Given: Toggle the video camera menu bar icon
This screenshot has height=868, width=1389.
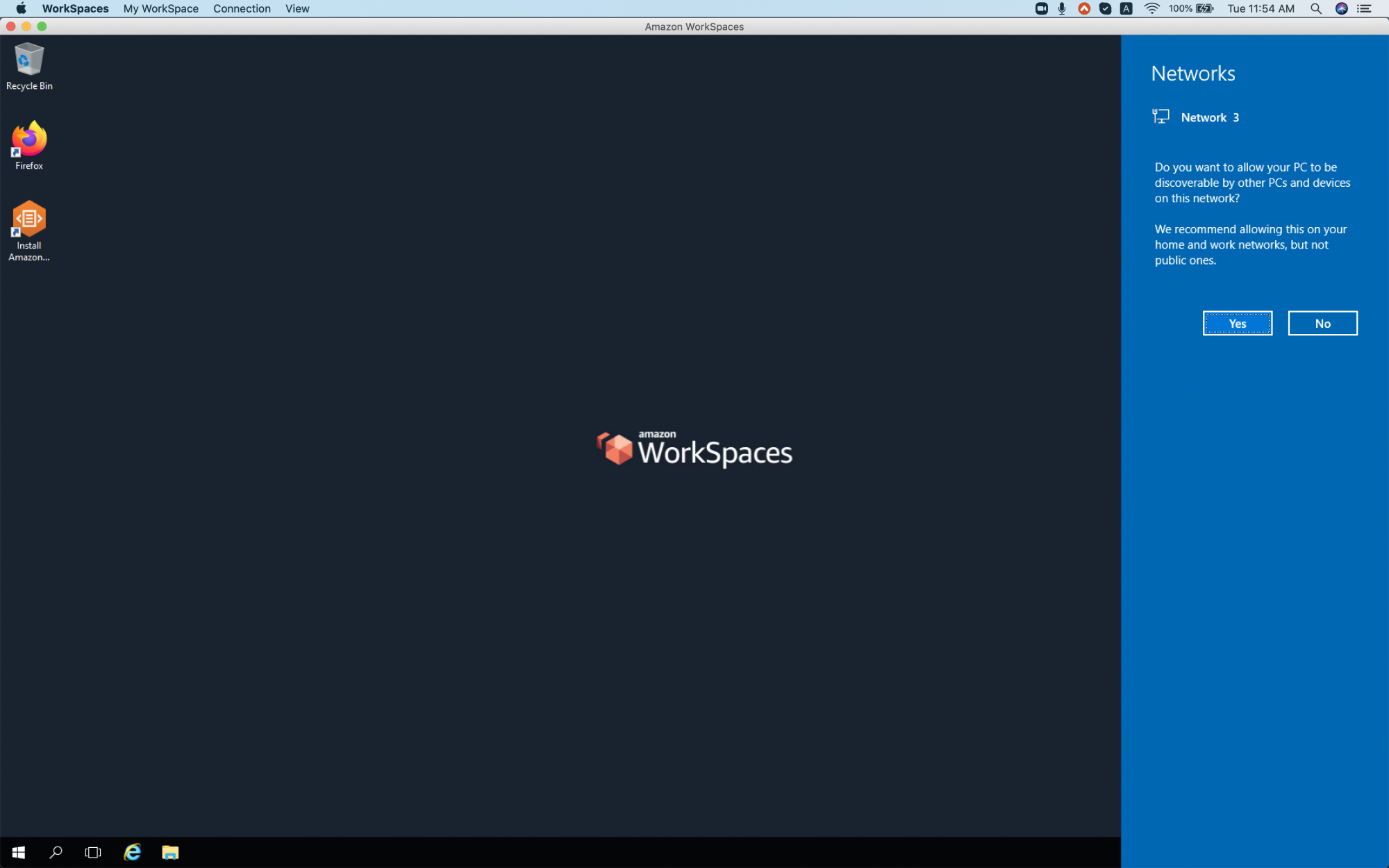Looking at the screenshot, I should click(1040, 8).
